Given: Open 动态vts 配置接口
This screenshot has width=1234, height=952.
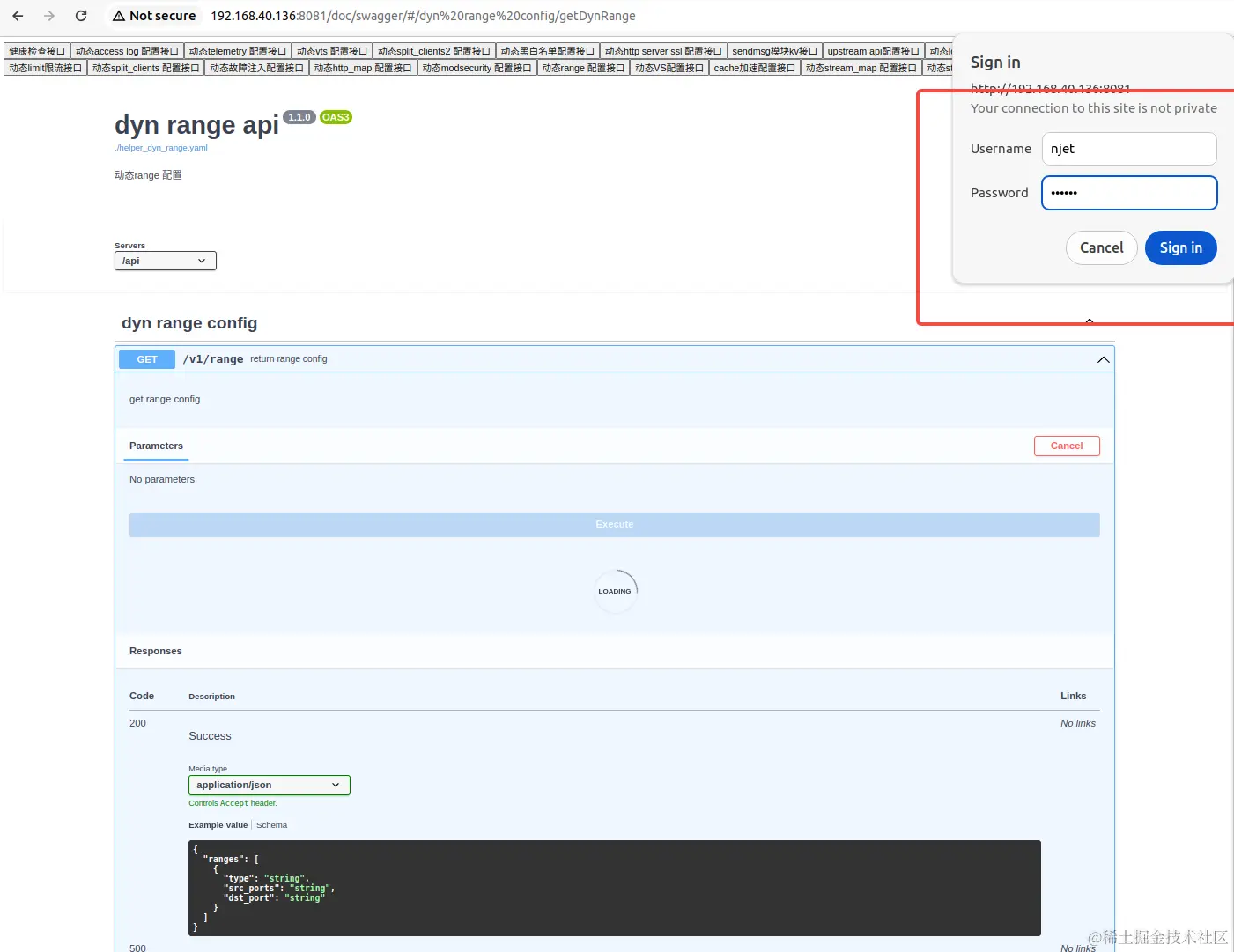Looking at the screenshot, I should click(332, 51).
